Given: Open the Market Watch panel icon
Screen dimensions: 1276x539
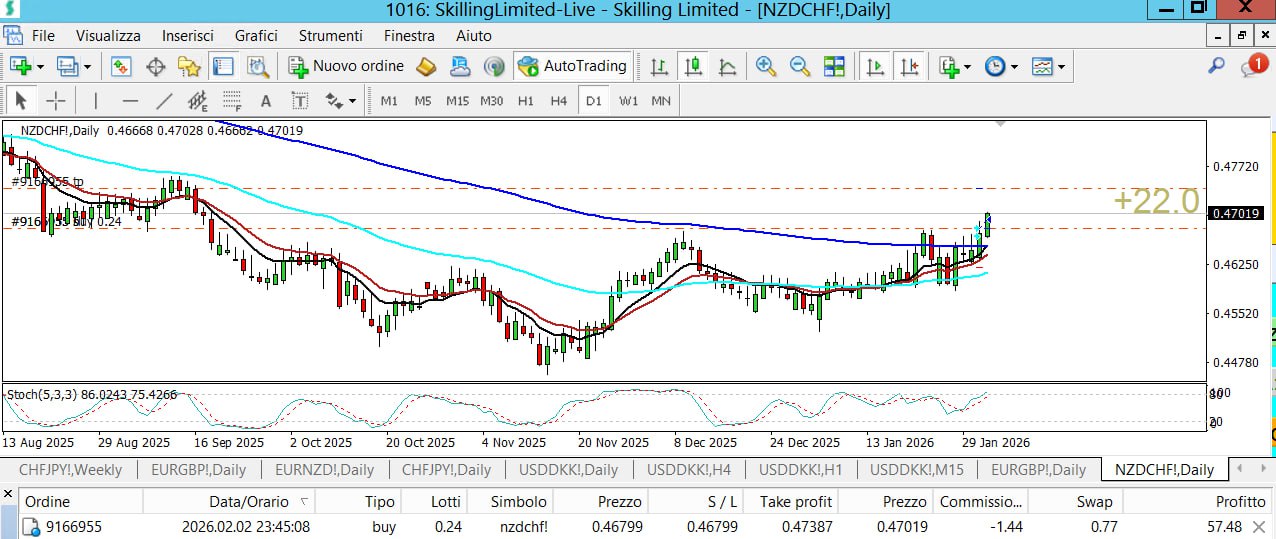Looking at the screenshot, I should pyautogui.click(x=121, y=67).
